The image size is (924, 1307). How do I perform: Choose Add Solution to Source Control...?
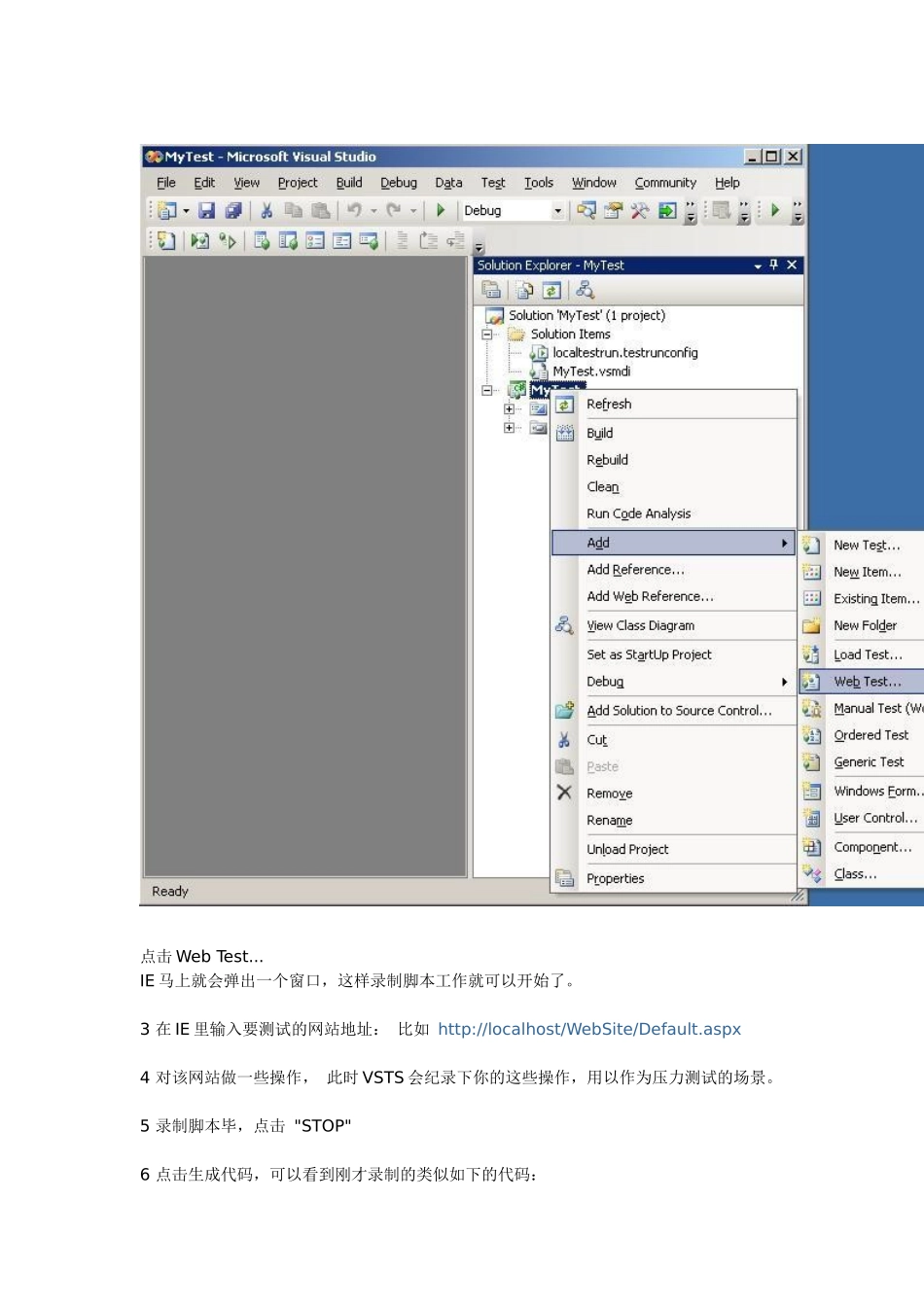[674, 711]
